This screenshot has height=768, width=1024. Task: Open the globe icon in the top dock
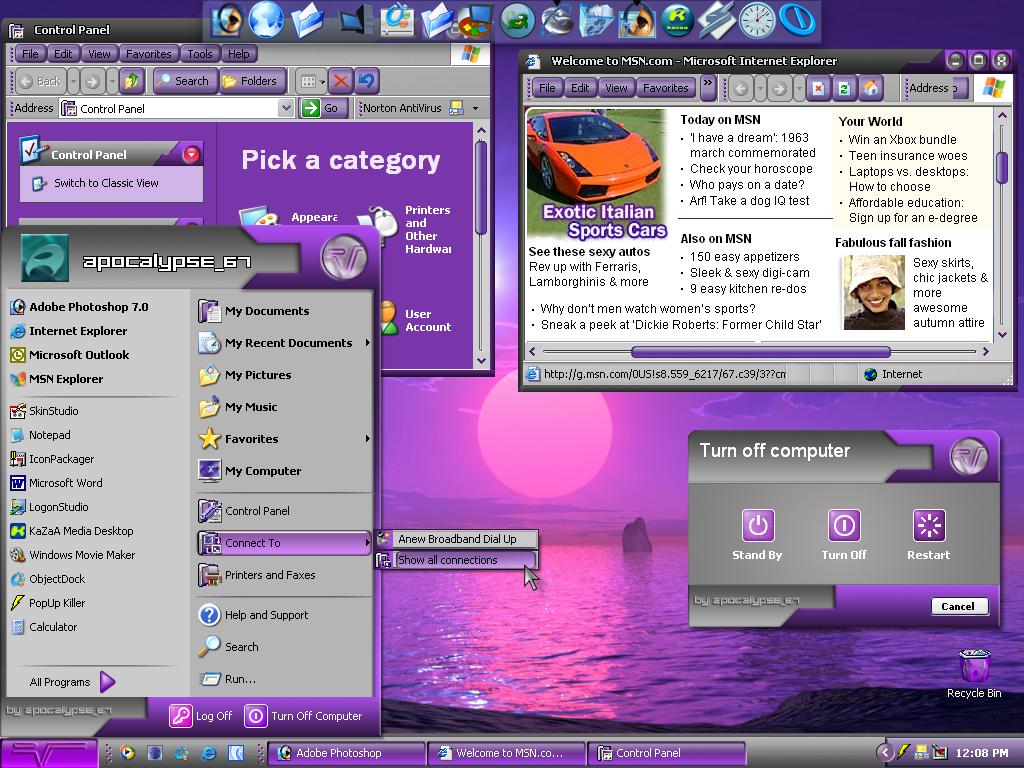266,20
